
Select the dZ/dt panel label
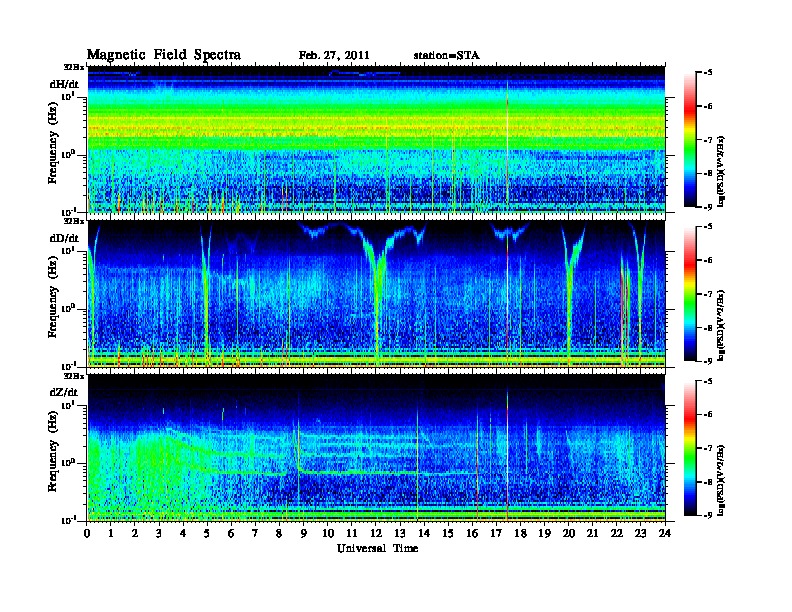[x=64, y=392]
